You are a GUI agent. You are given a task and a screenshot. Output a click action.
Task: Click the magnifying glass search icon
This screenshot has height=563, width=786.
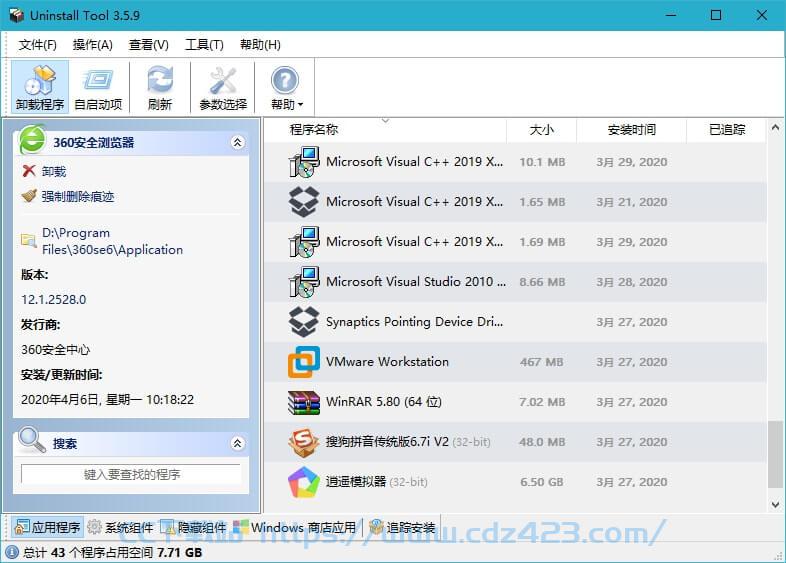pyautogui.click(x=32, y=439)
